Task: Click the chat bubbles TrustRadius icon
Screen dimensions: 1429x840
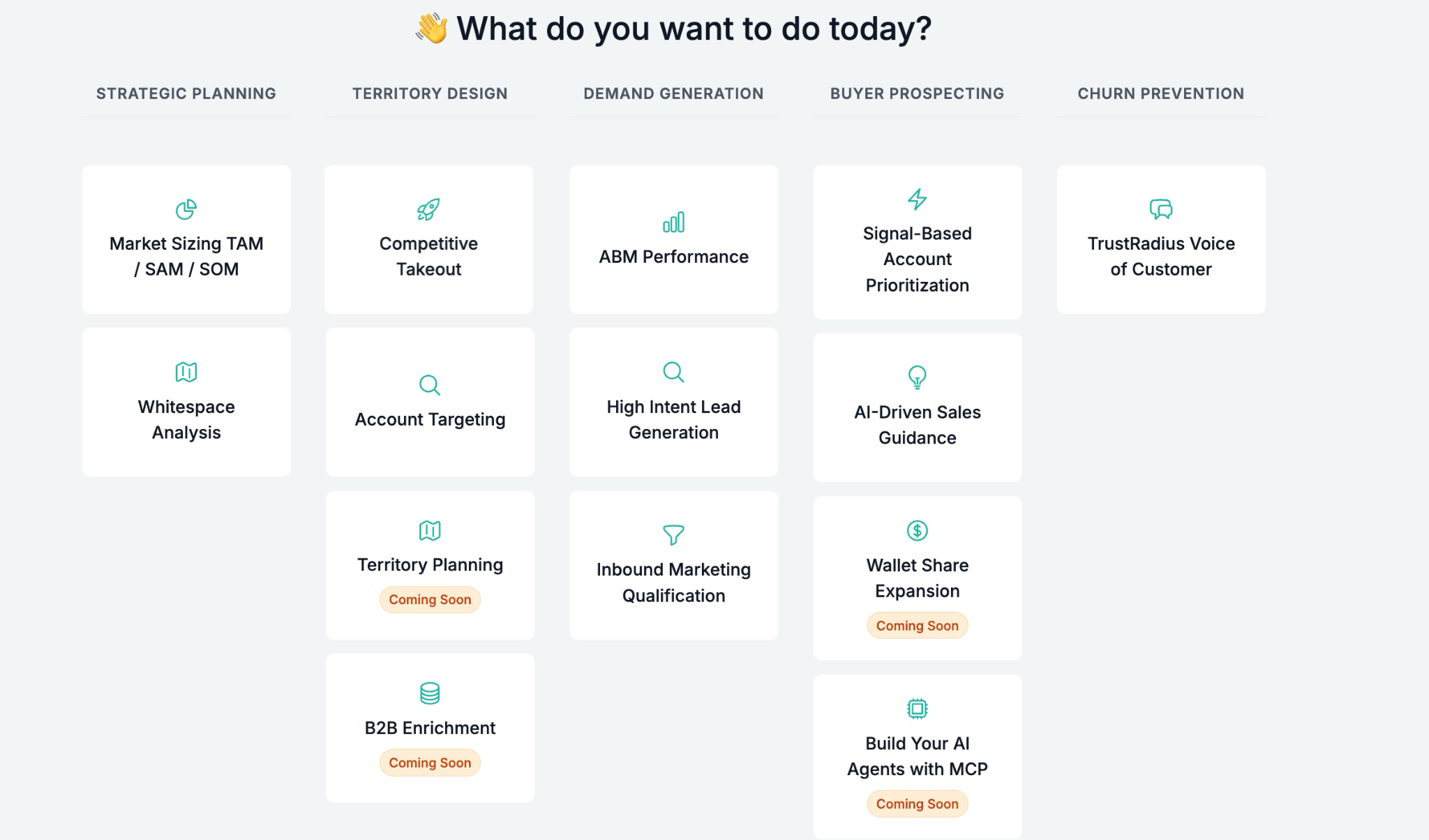Action: click(1161, 209)
